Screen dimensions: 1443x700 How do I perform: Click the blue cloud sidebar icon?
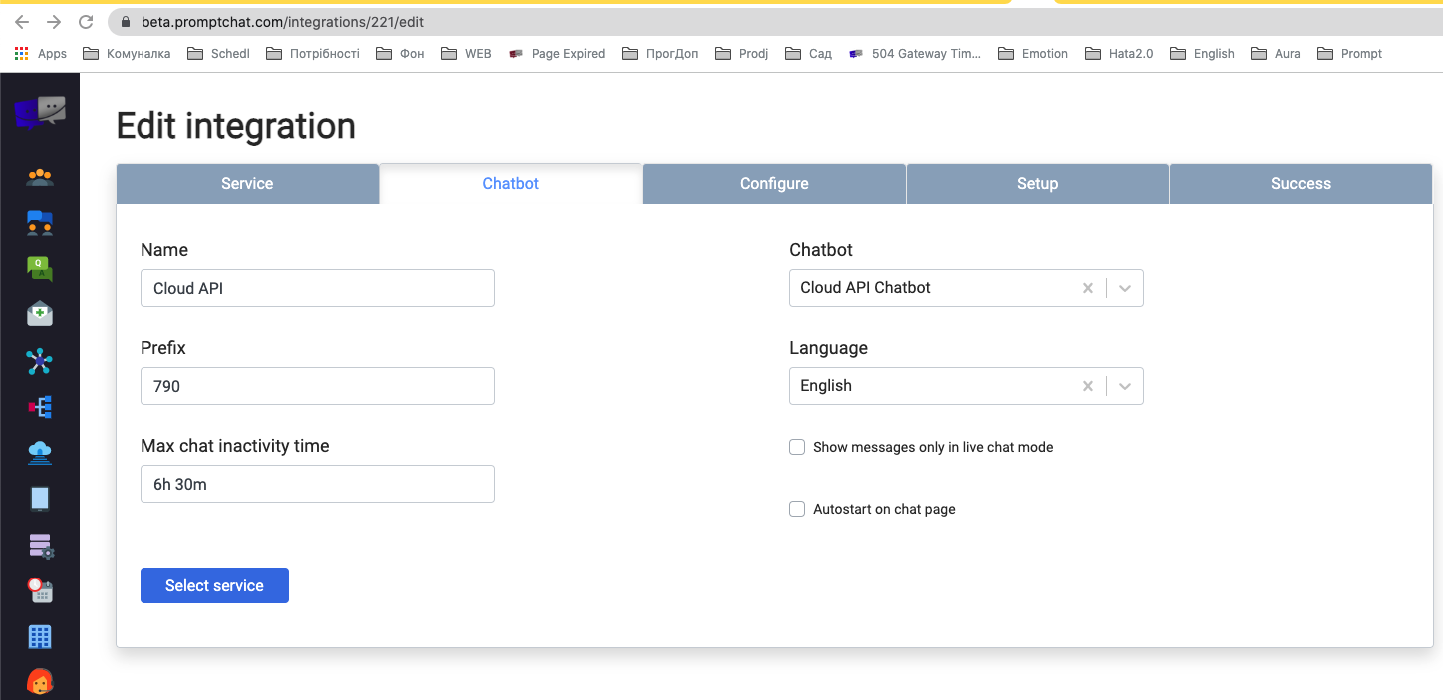point(40,453)
